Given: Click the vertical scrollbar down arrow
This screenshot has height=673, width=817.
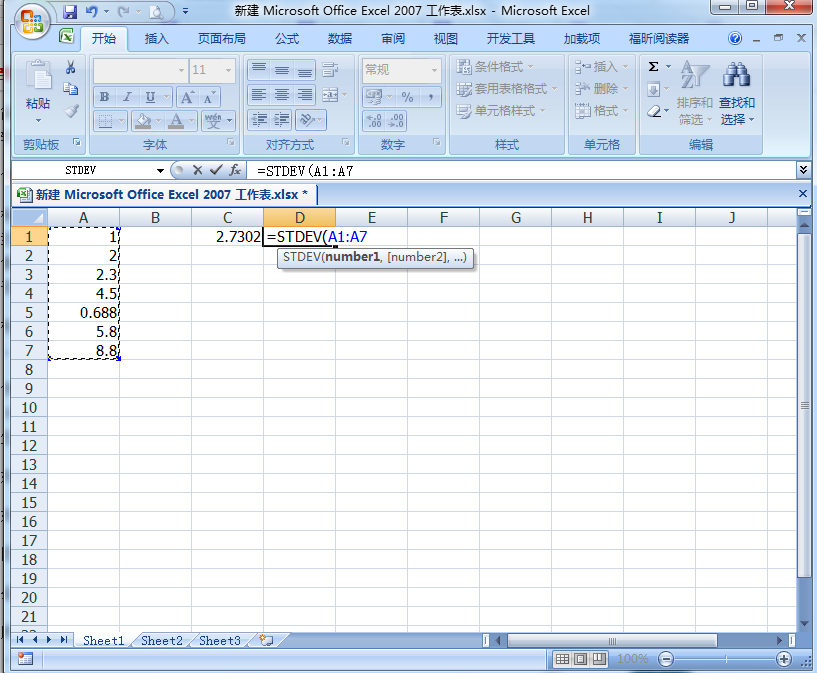Looking at the screenshot, I should coord(804,624).
